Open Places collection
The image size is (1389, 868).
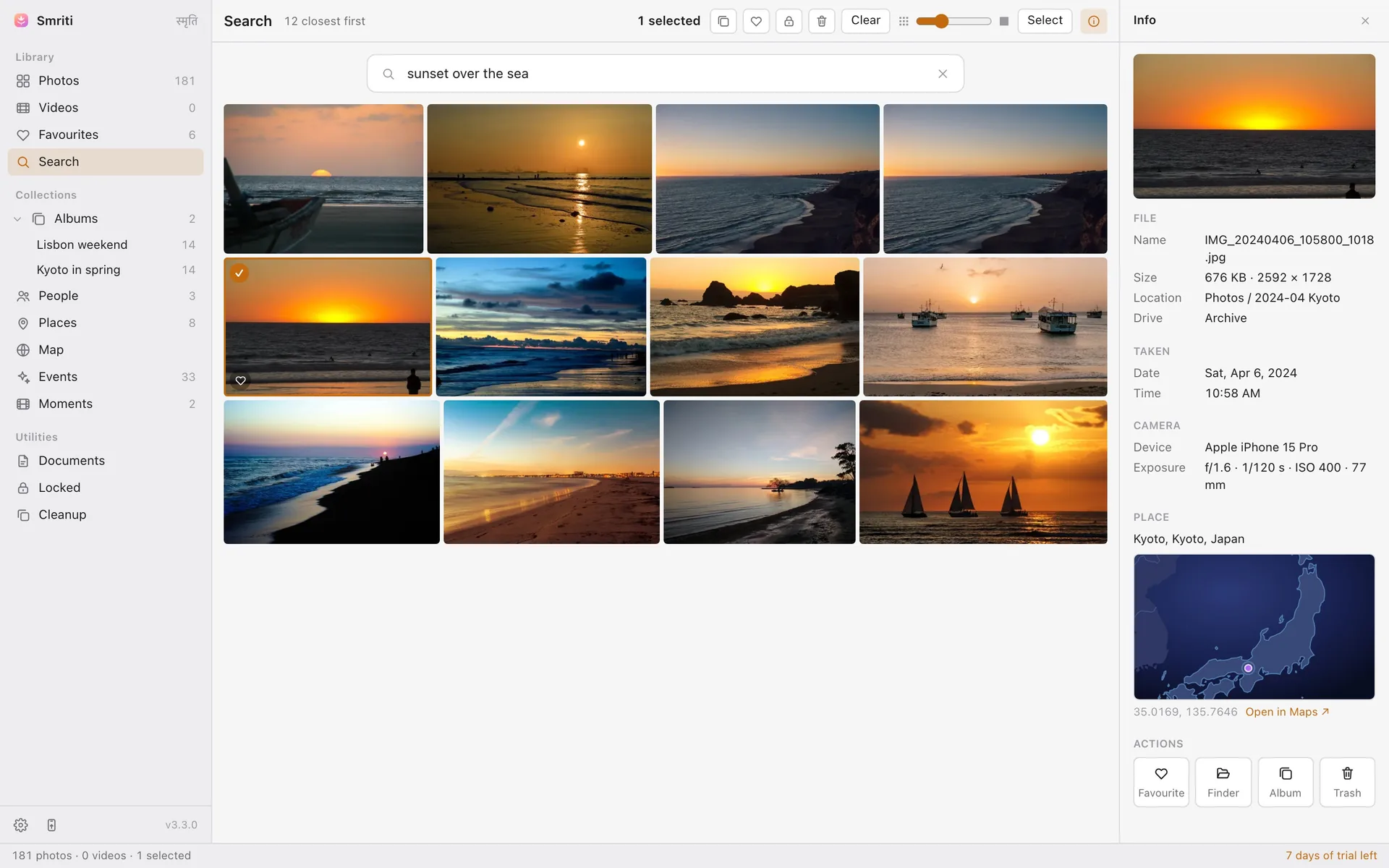106,323
